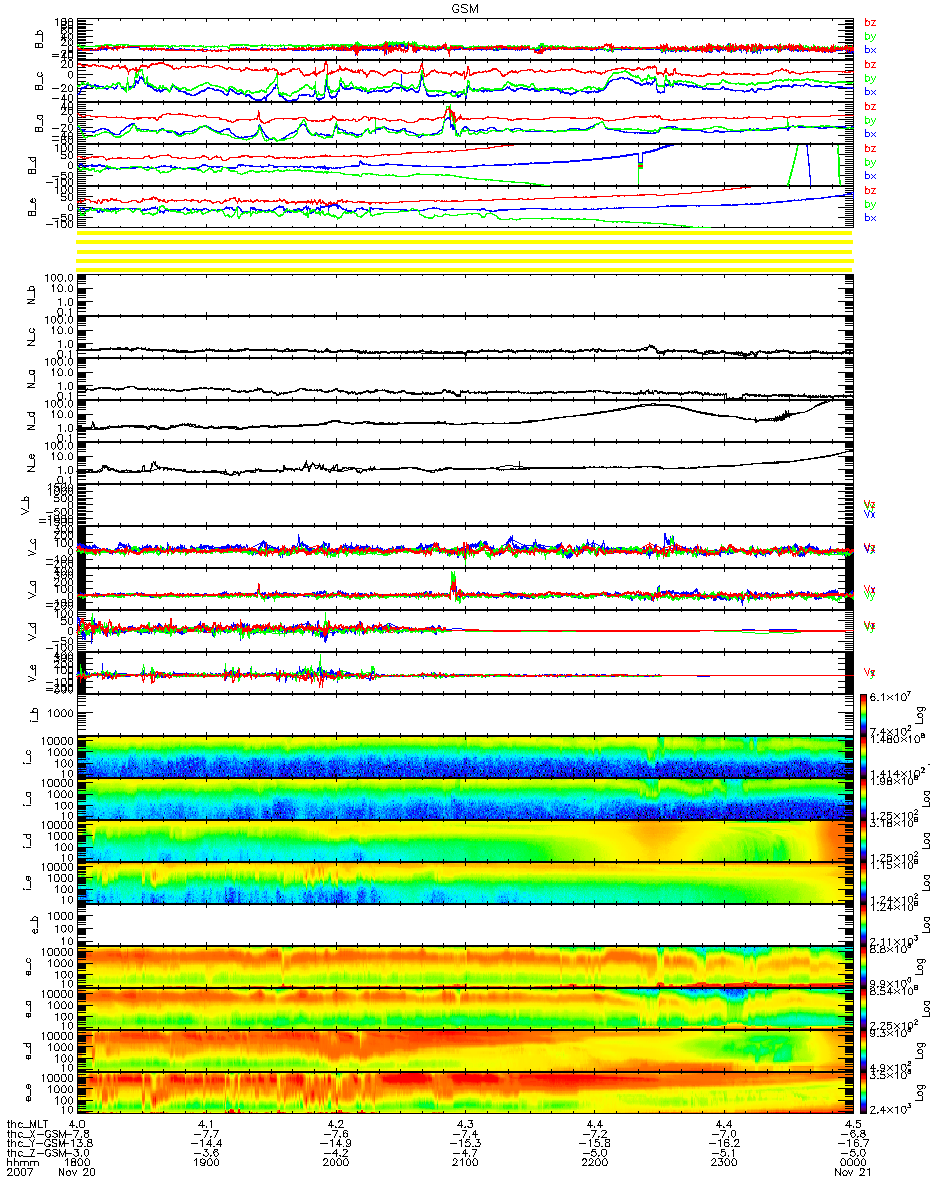This screenshot has width=930, height=1200.
Task: Click the -14.4 Y-GSM value
Action: [207, 1145]
